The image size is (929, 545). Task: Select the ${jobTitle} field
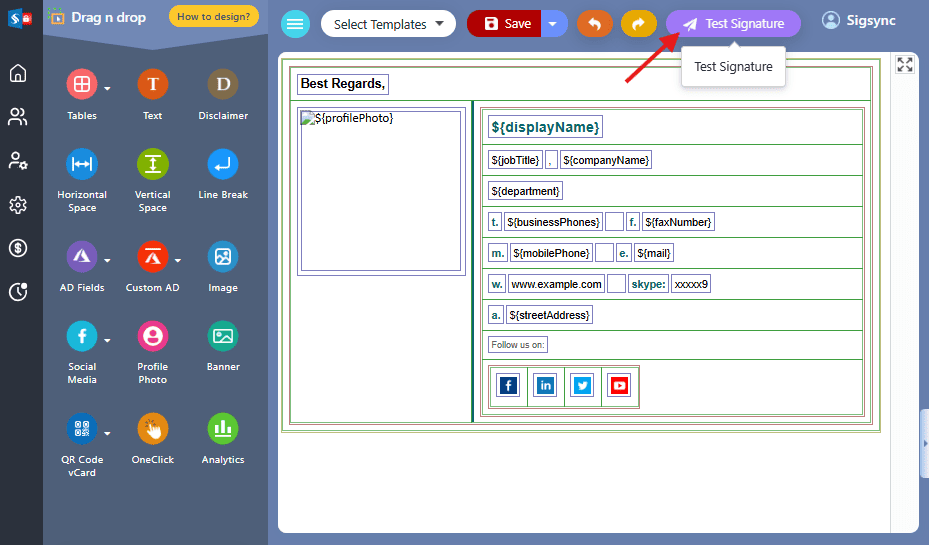click(515, 160)
